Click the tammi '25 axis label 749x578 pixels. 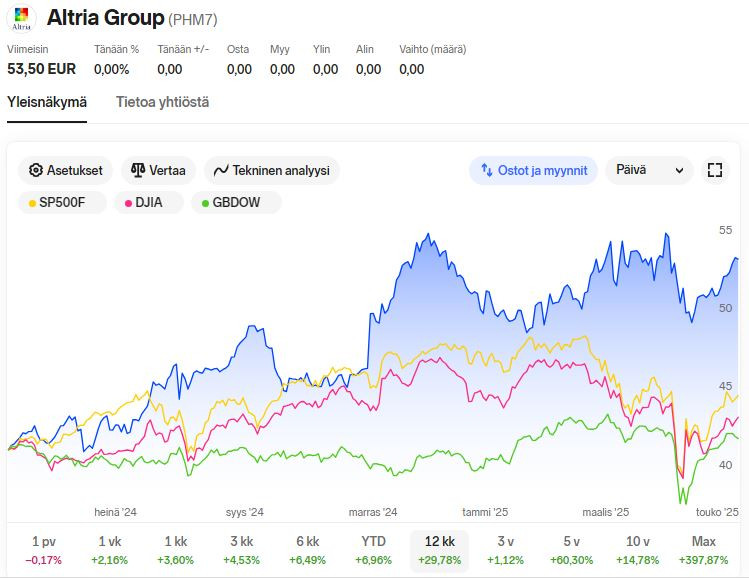click(x=485, y=513)
